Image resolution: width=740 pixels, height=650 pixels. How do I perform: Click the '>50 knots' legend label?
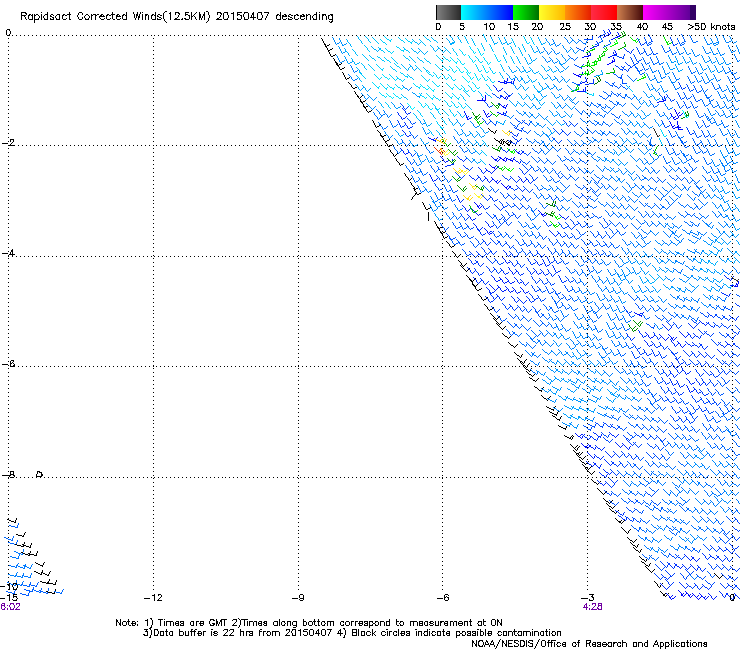click(711, 27)
